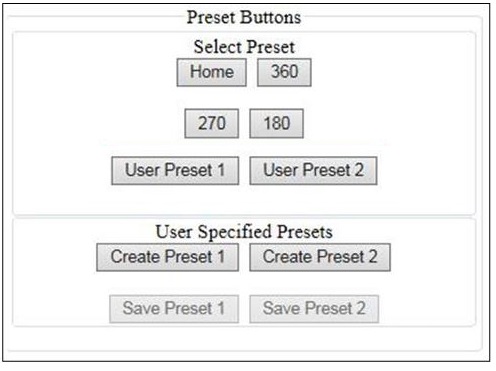Click the Select Preset heading

pos(244,47)
